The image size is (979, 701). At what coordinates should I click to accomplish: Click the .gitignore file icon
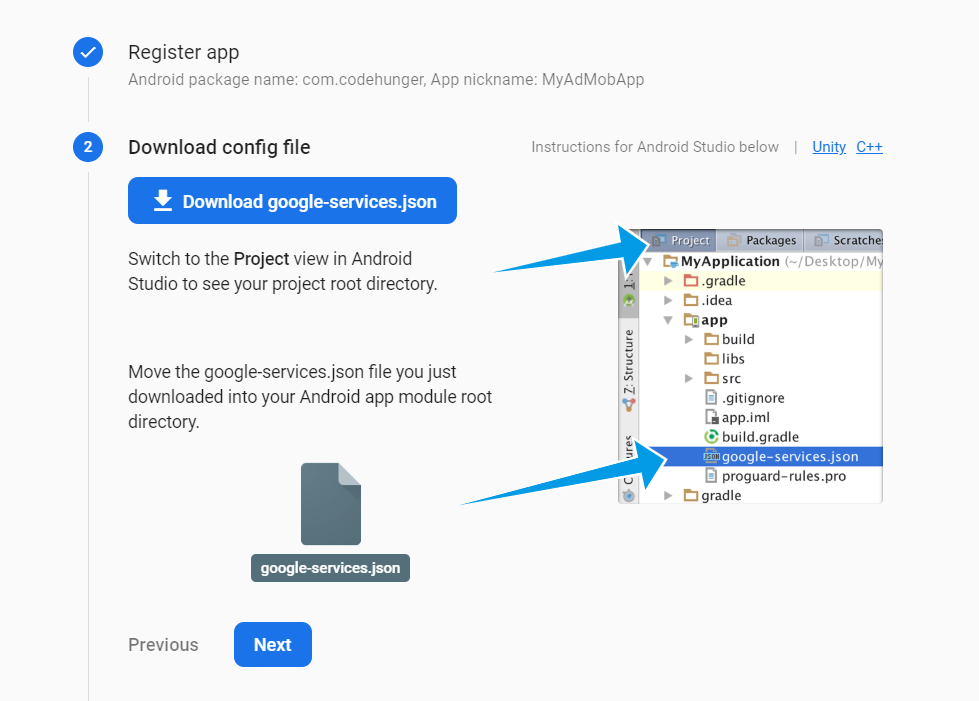[x=711, y=398]
